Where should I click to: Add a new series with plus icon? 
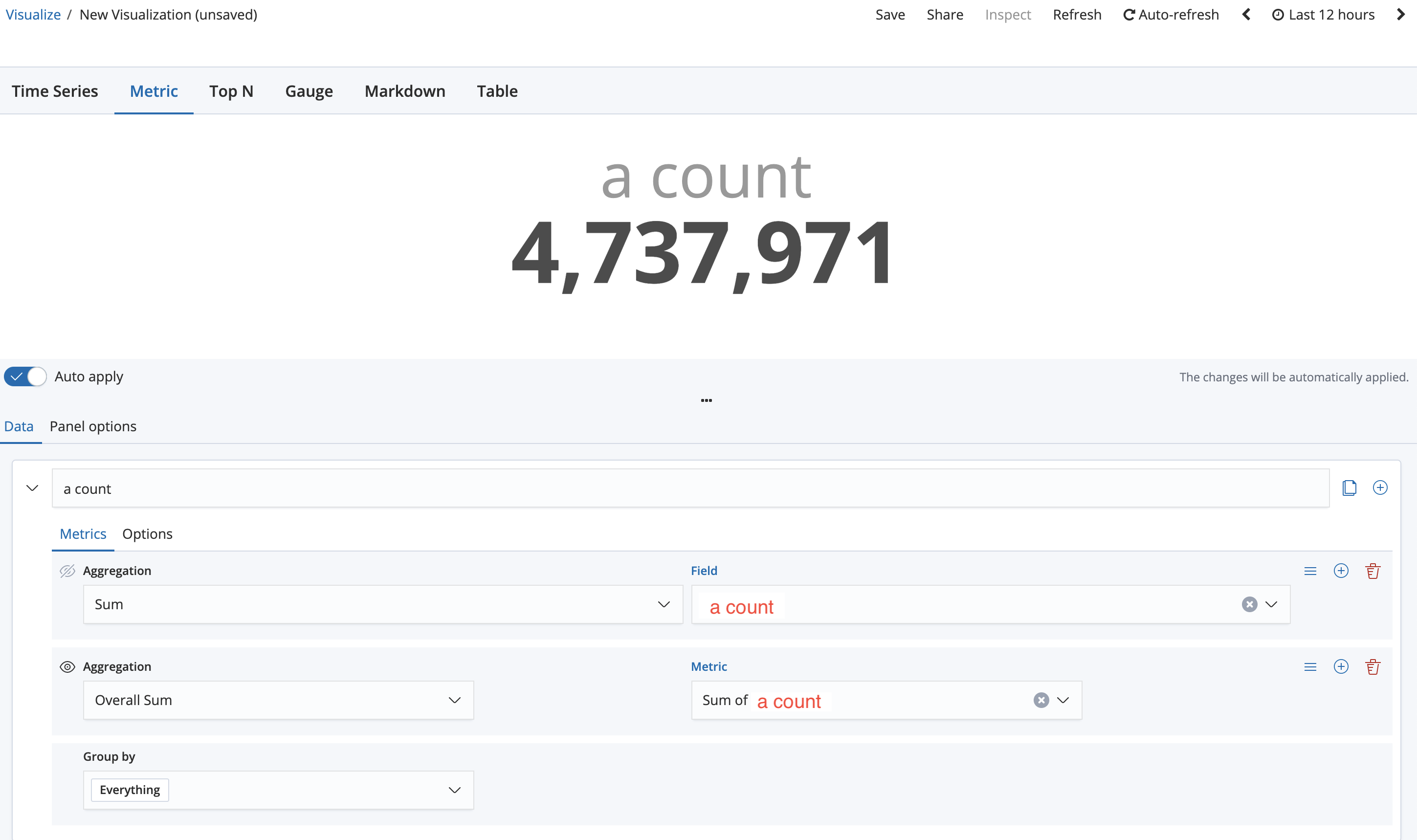(1380, 487)
